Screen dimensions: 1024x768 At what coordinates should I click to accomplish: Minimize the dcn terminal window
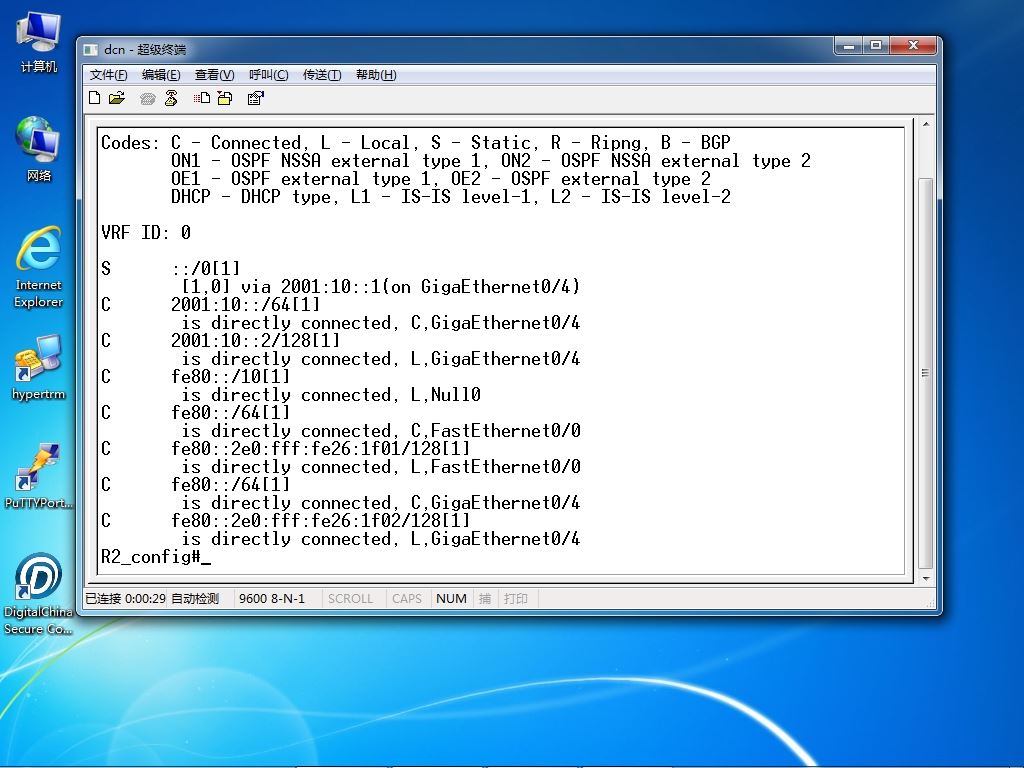tap(849, 46)
